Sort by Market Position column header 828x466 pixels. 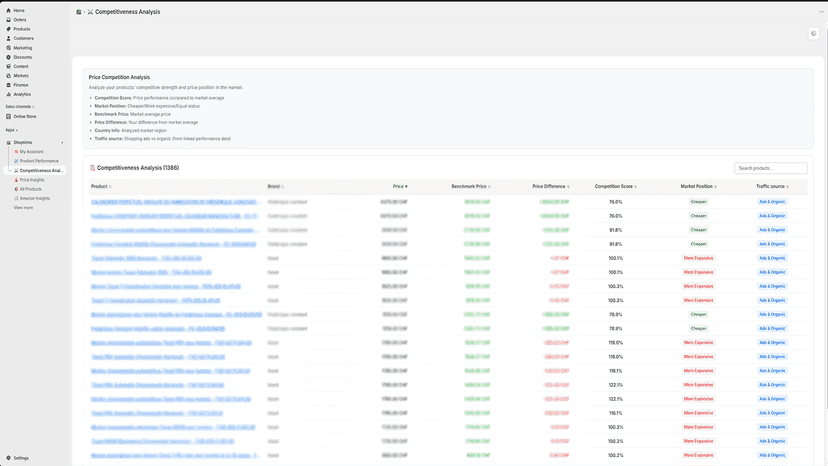[x=698, y=187]
